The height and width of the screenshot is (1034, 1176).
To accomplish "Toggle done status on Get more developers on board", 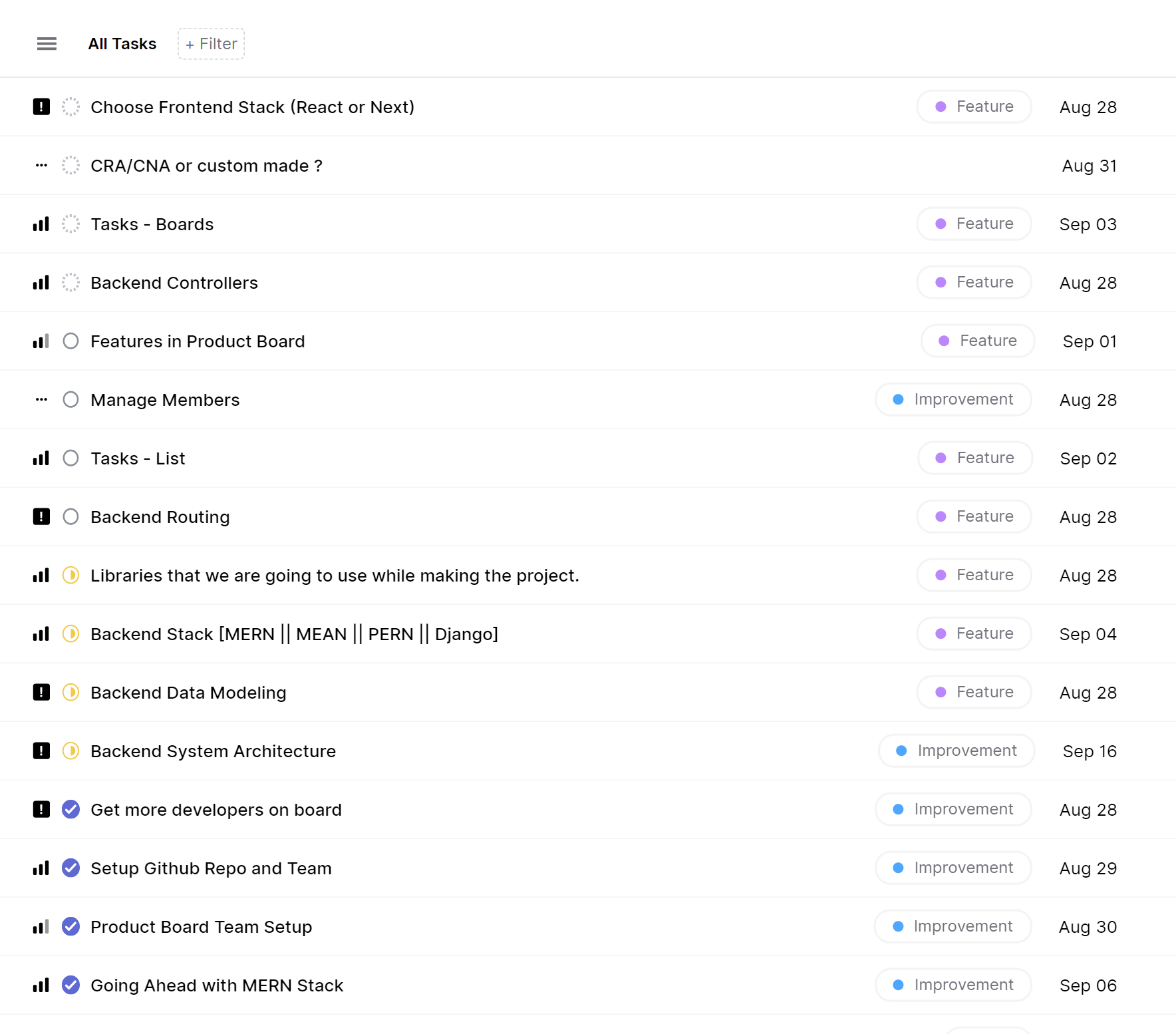I will click(x=71, y=809).
